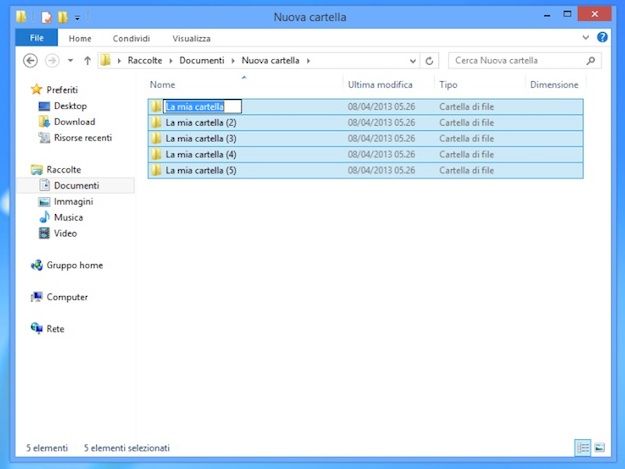Click the quick access New folder icon
Screen dimensions: 625x469
coord(63,17)
